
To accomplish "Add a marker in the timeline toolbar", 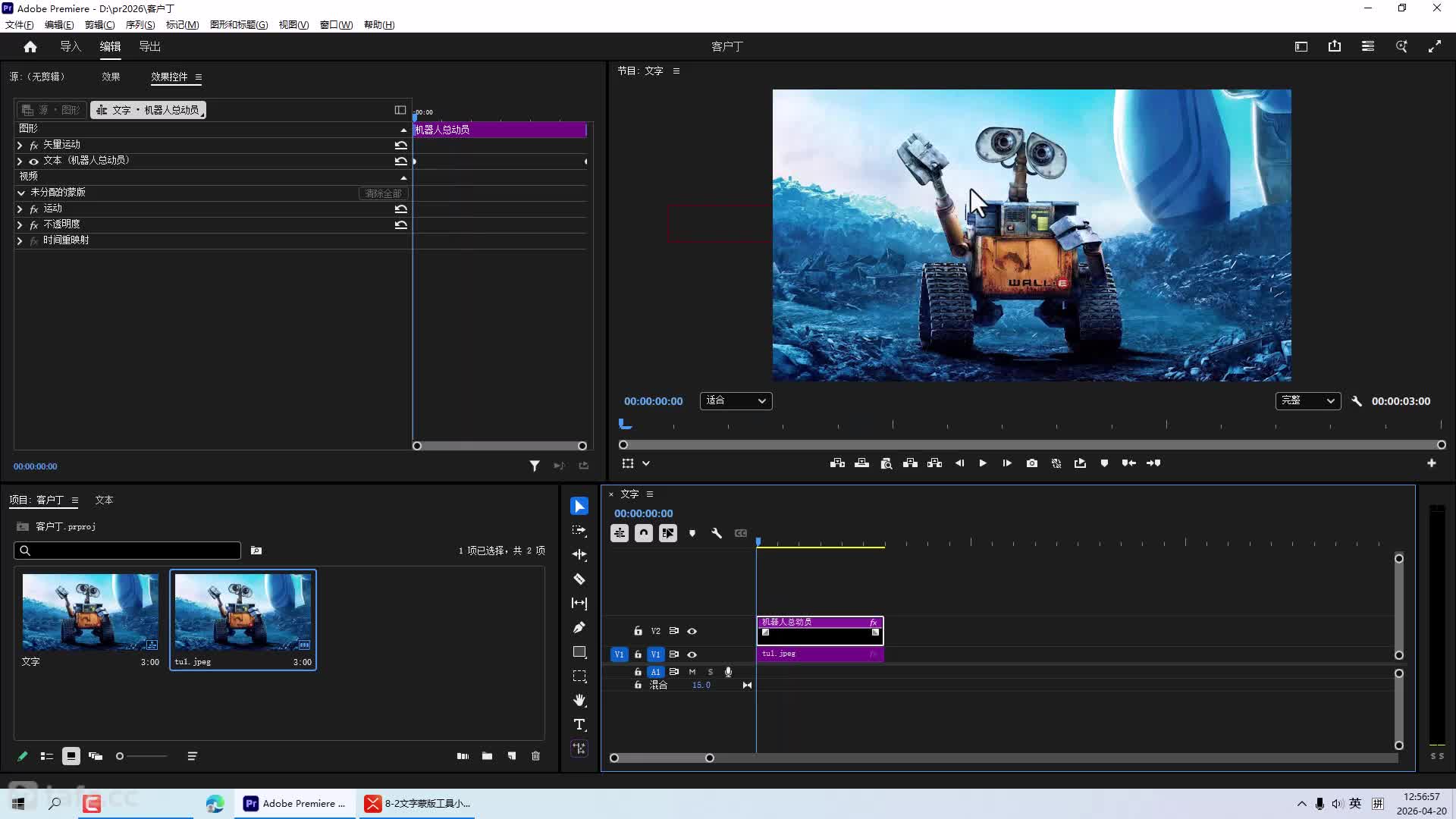I will (692, 533).
